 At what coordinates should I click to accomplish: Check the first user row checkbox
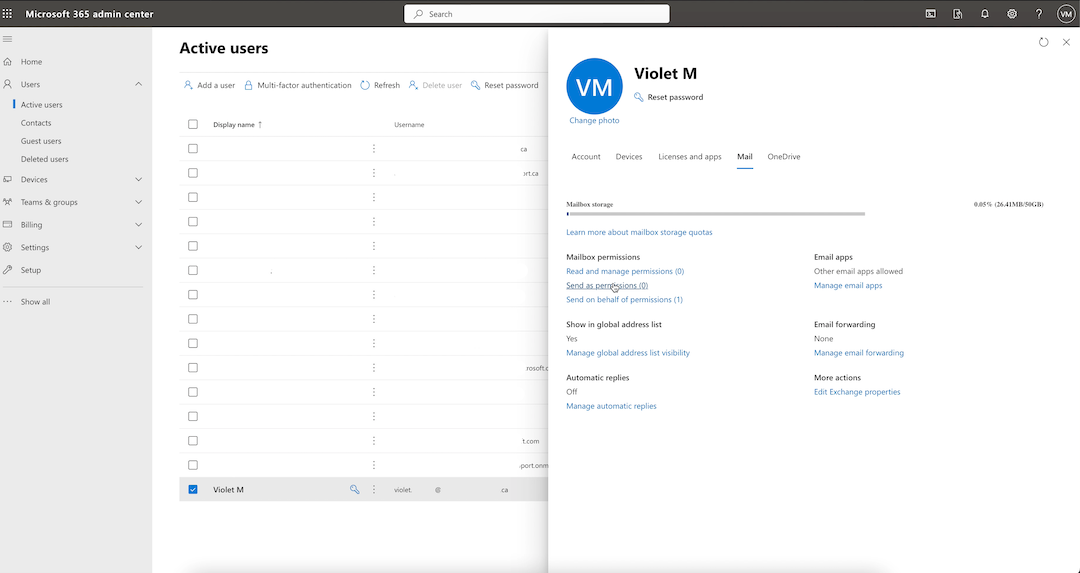pyautogui.click(x=193, y=149)
